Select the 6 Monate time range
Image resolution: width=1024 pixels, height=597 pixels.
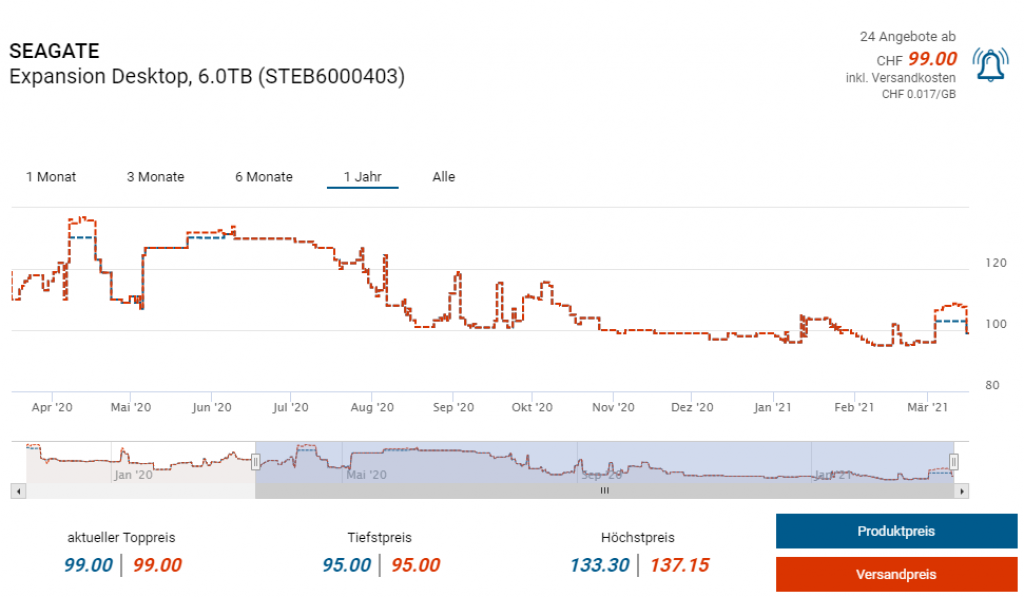(264, 177)
